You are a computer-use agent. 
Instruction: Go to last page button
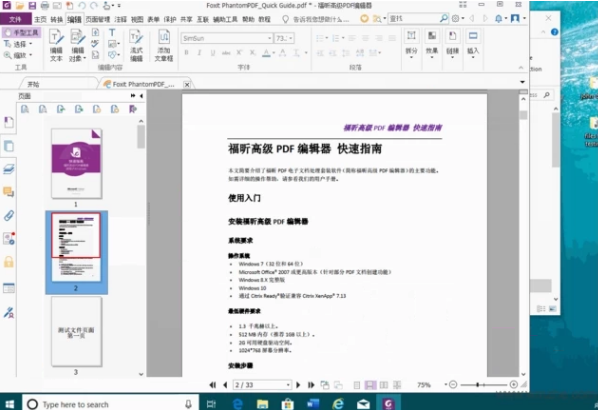tap(311, 385)
